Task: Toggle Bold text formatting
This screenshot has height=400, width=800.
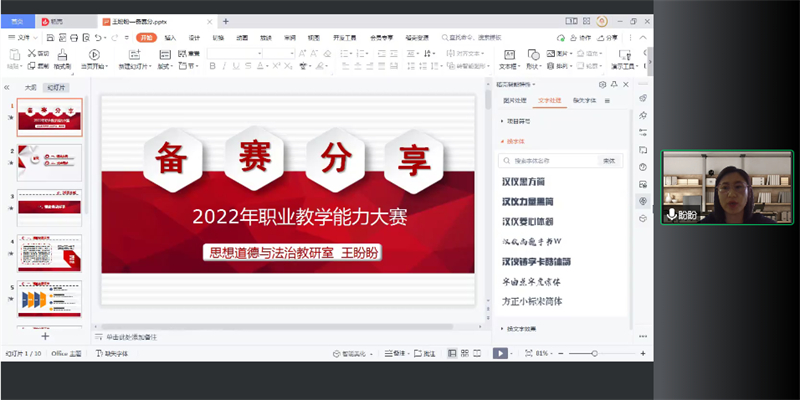Action: click(x=213, y=67)
